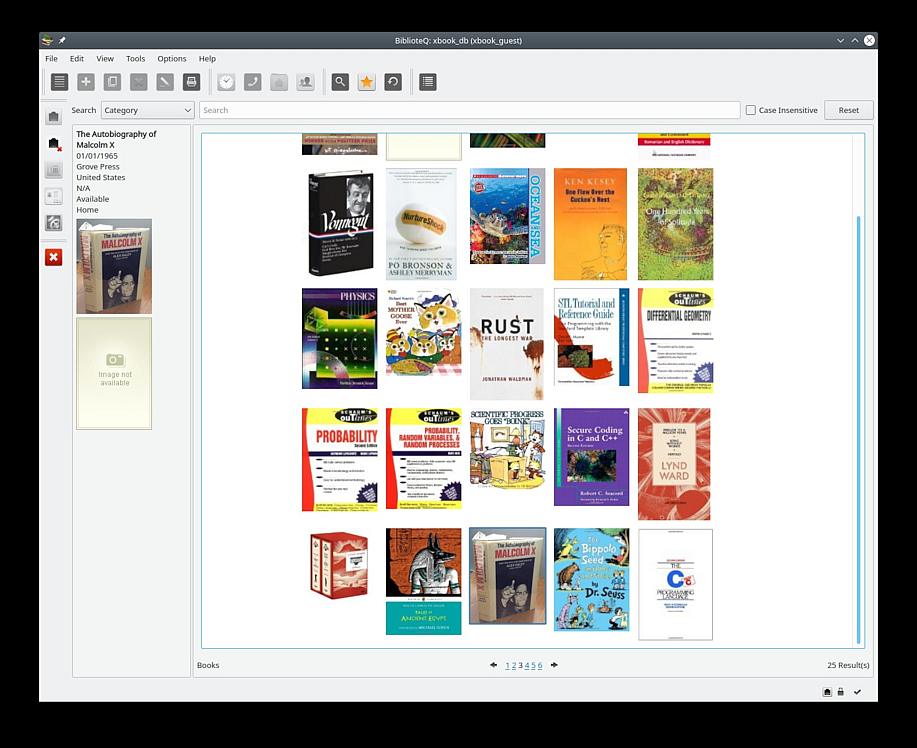Select the Best Mother Goose Ever cover
The width and height of the screenshot is (917, 748).
tap(423, 332)
